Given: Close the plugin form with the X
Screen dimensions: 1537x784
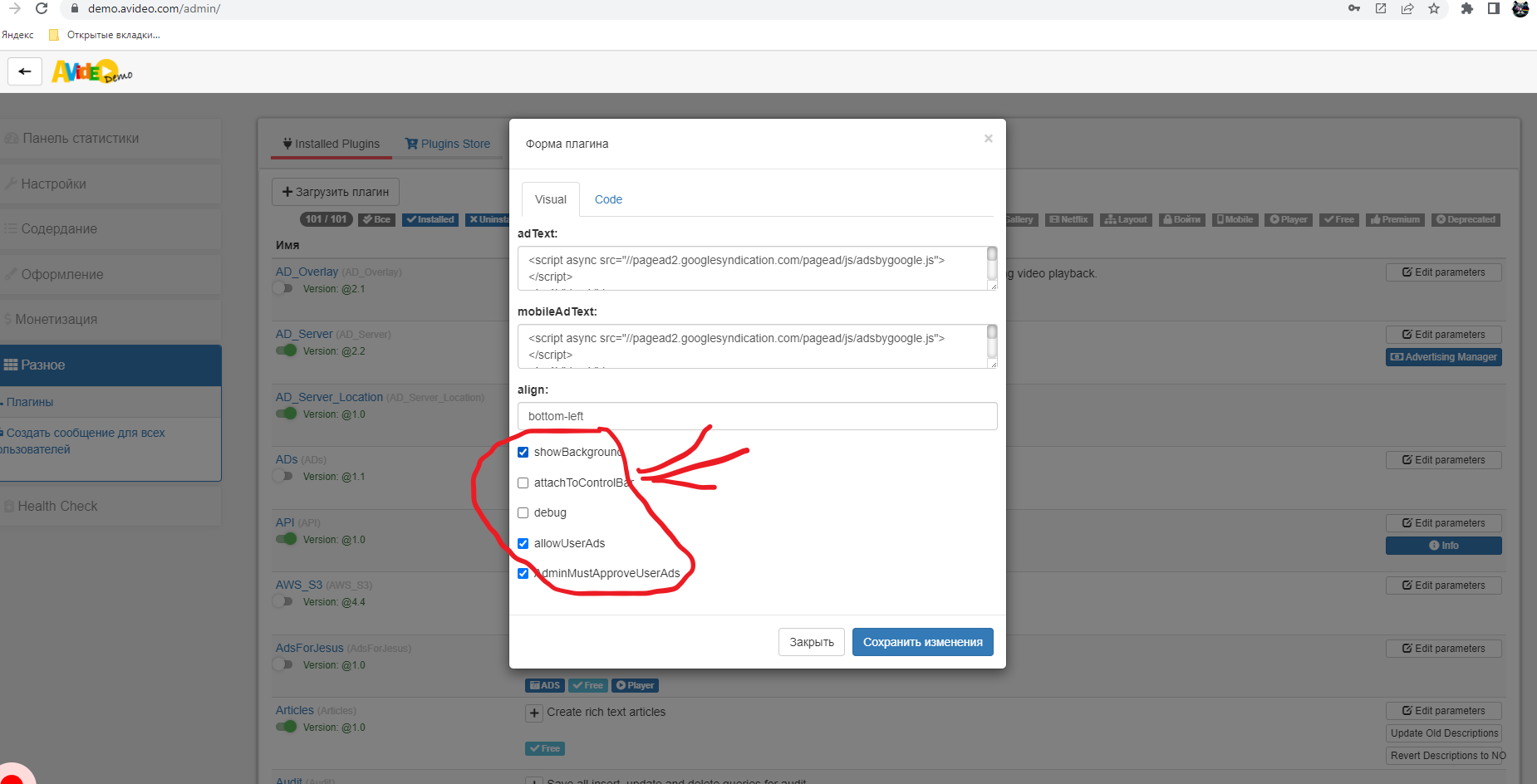Looking at the screenshot, I should click(x=989, y=139).
